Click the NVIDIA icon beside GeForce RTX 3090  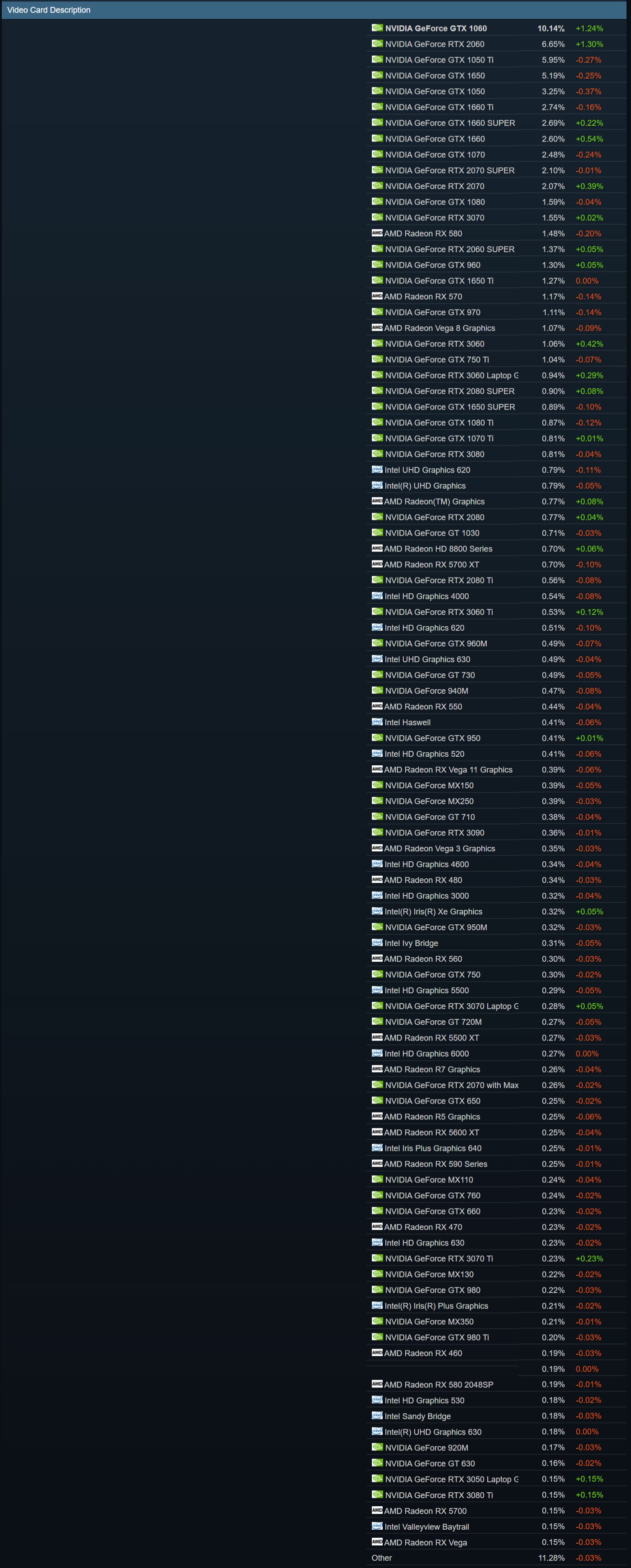(377, 833)
